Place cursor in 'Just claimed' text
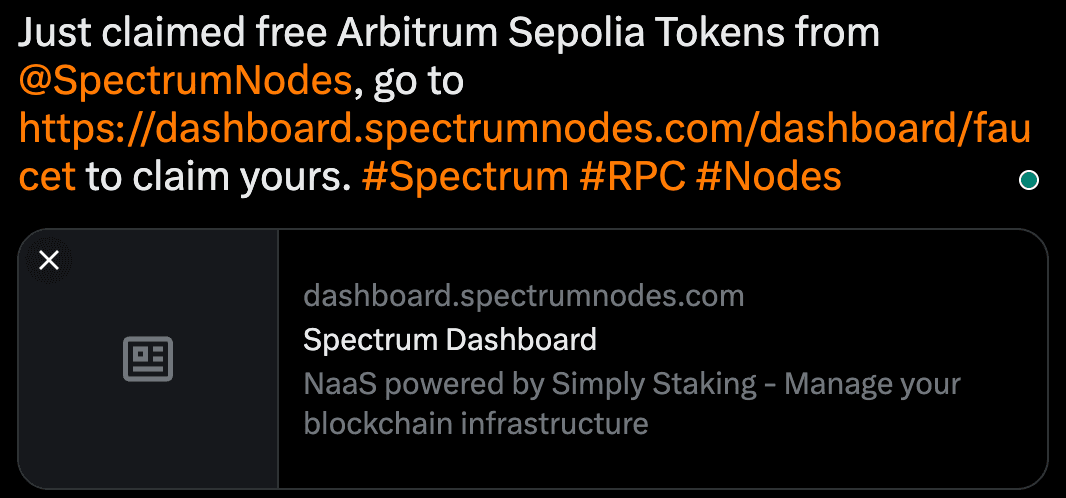Image resolution: width=1066 pixels, height=498 pixels. tap(120, 33)
